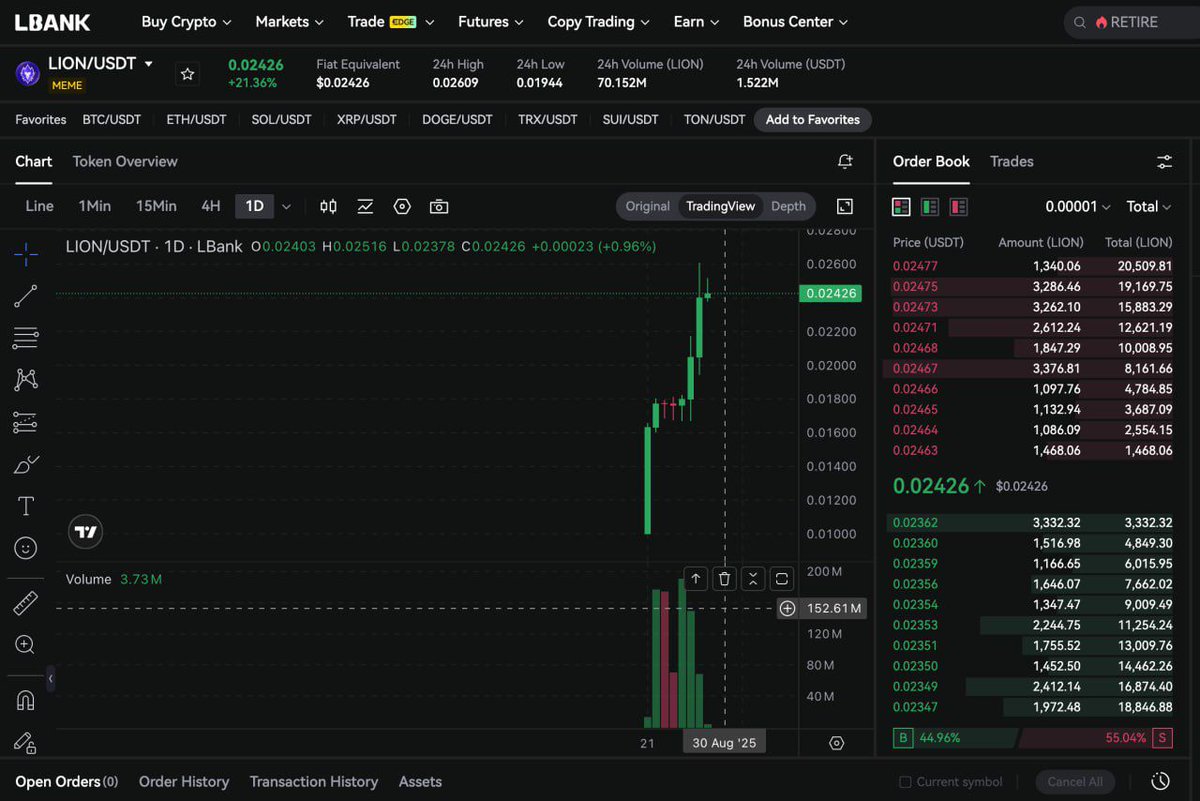1200x801 pixels.
Task: Open the indicators menu
Action: click(365, 206)
